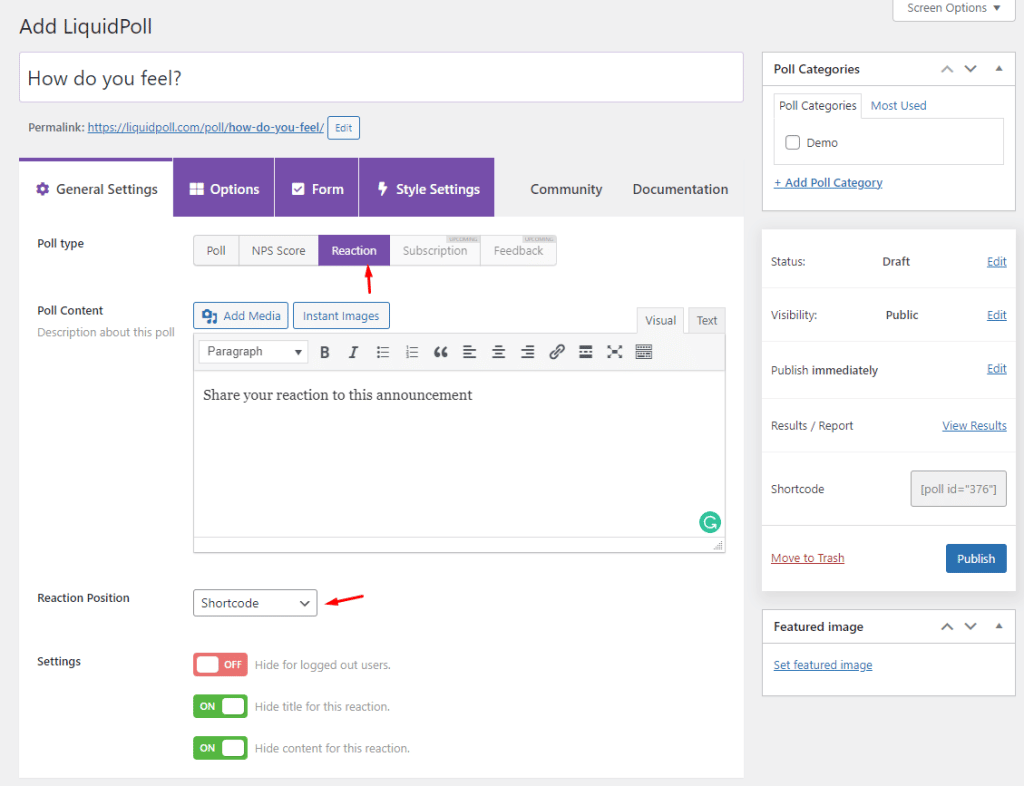Viewport: 1024px width, 786px height.
Task: Collapse the Featured image panel
Action: [999, 626]
